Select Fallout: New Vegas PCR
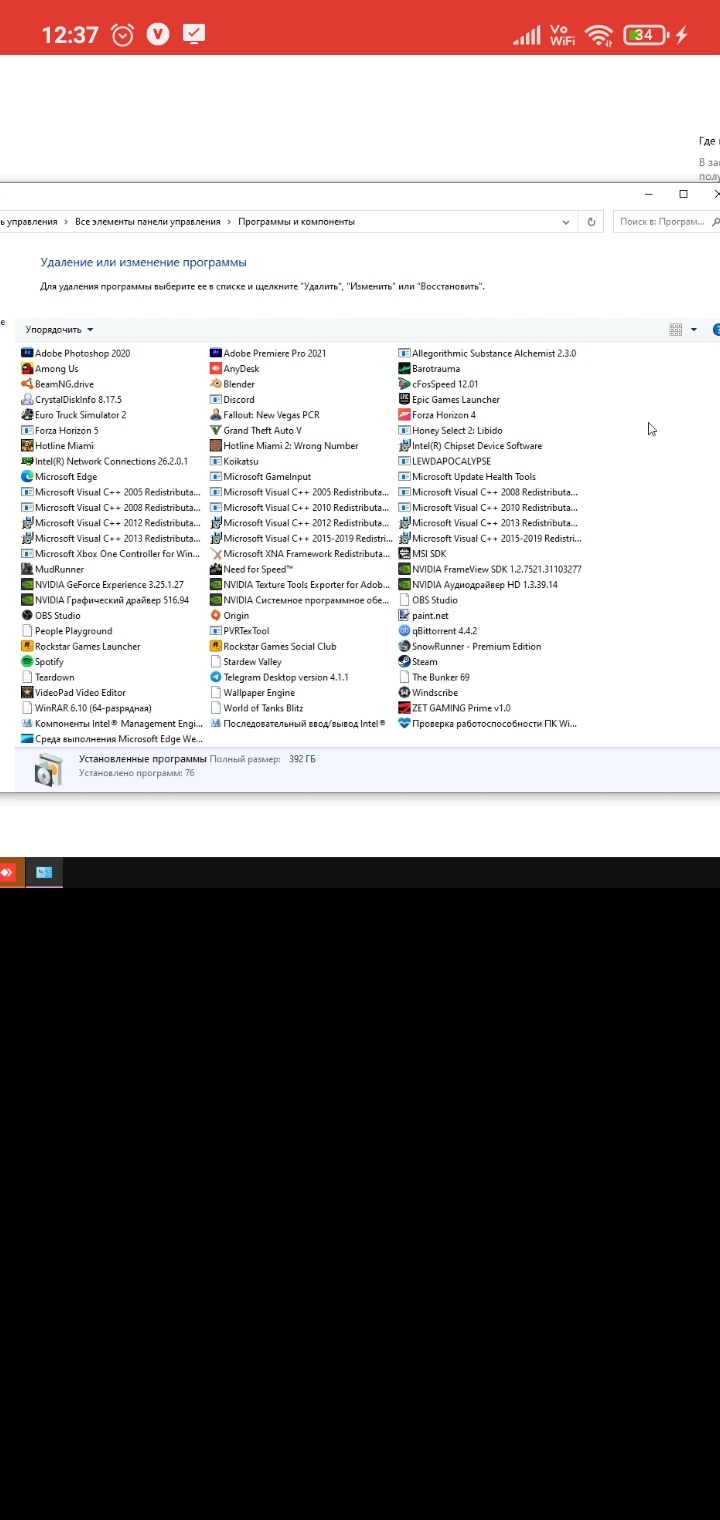The image size is (720, 1520). pyautogui.click(x=265, y=415)
